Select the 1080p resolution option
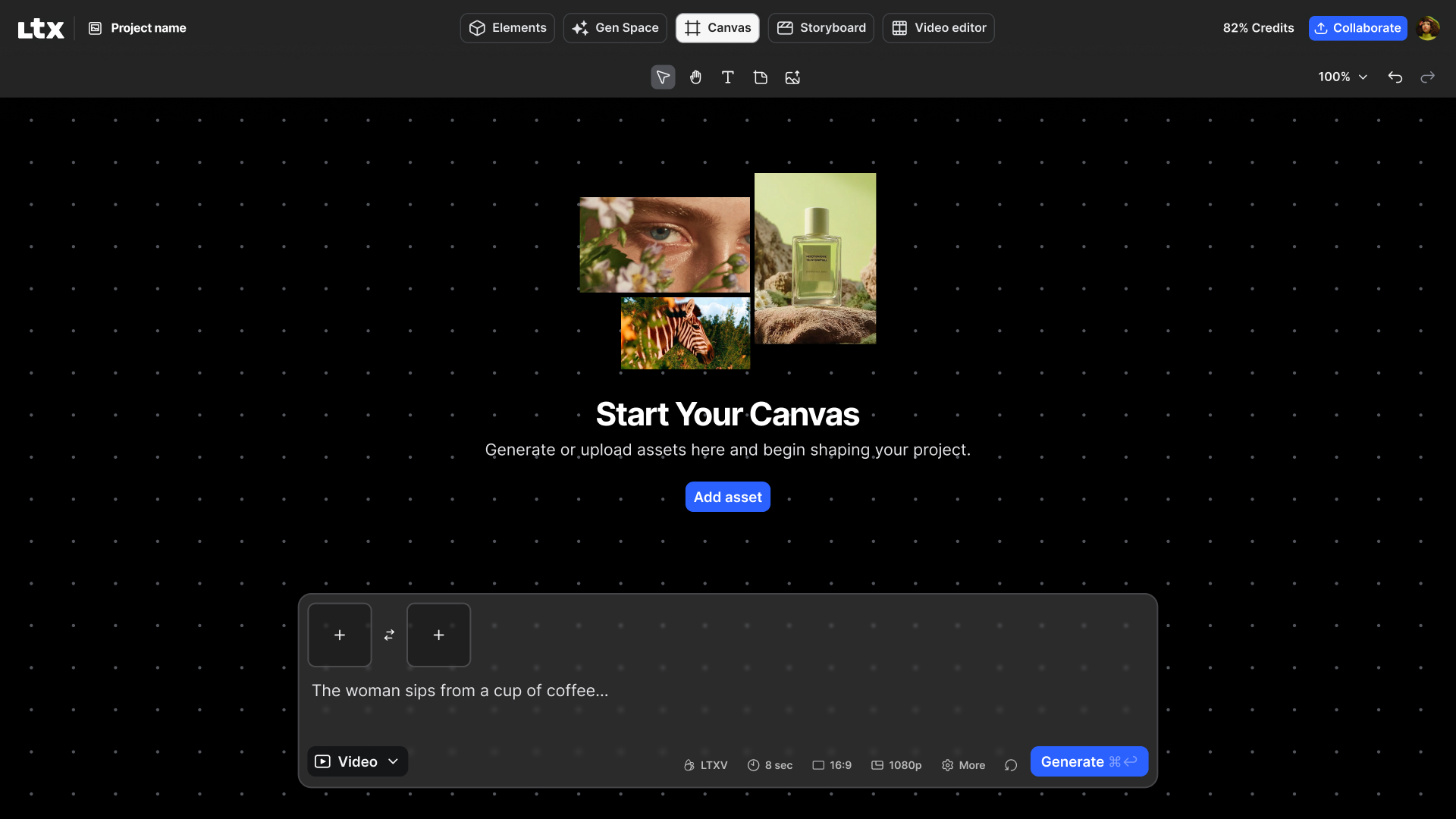The height and width of the screenshot is (819, 1456). (896, 765)
